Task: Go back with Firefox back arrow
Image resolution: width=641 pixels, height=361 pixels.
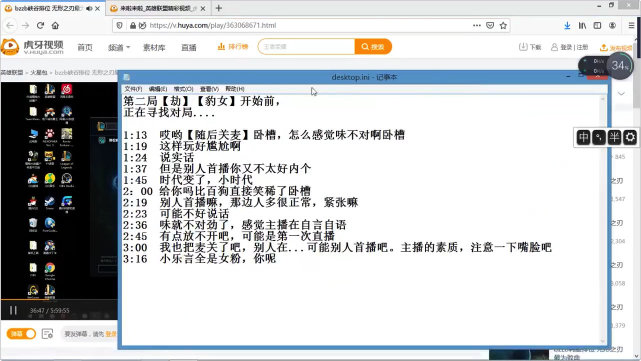Action: [x=10, y=25]
